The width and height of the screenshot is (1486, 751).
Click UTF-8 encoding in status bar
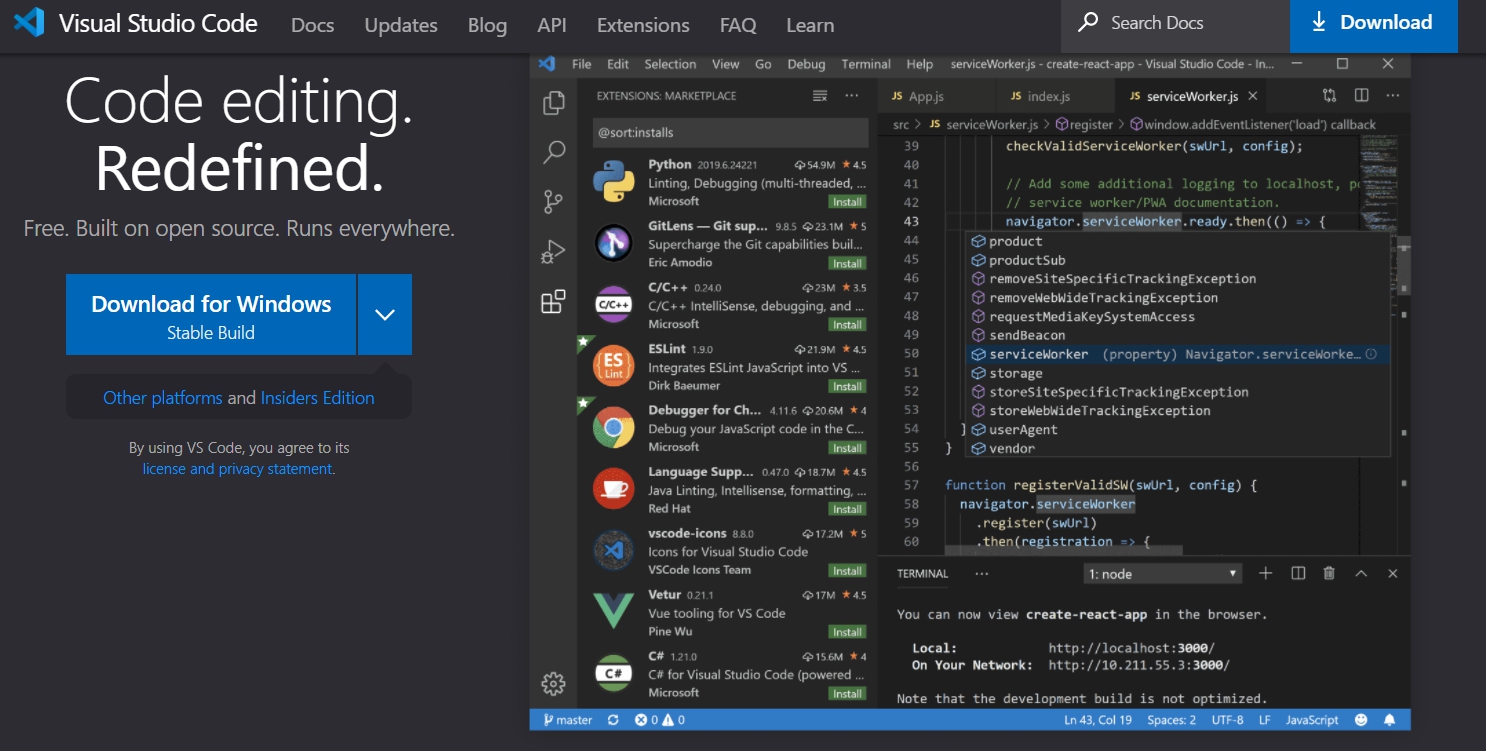point(1227,720)
